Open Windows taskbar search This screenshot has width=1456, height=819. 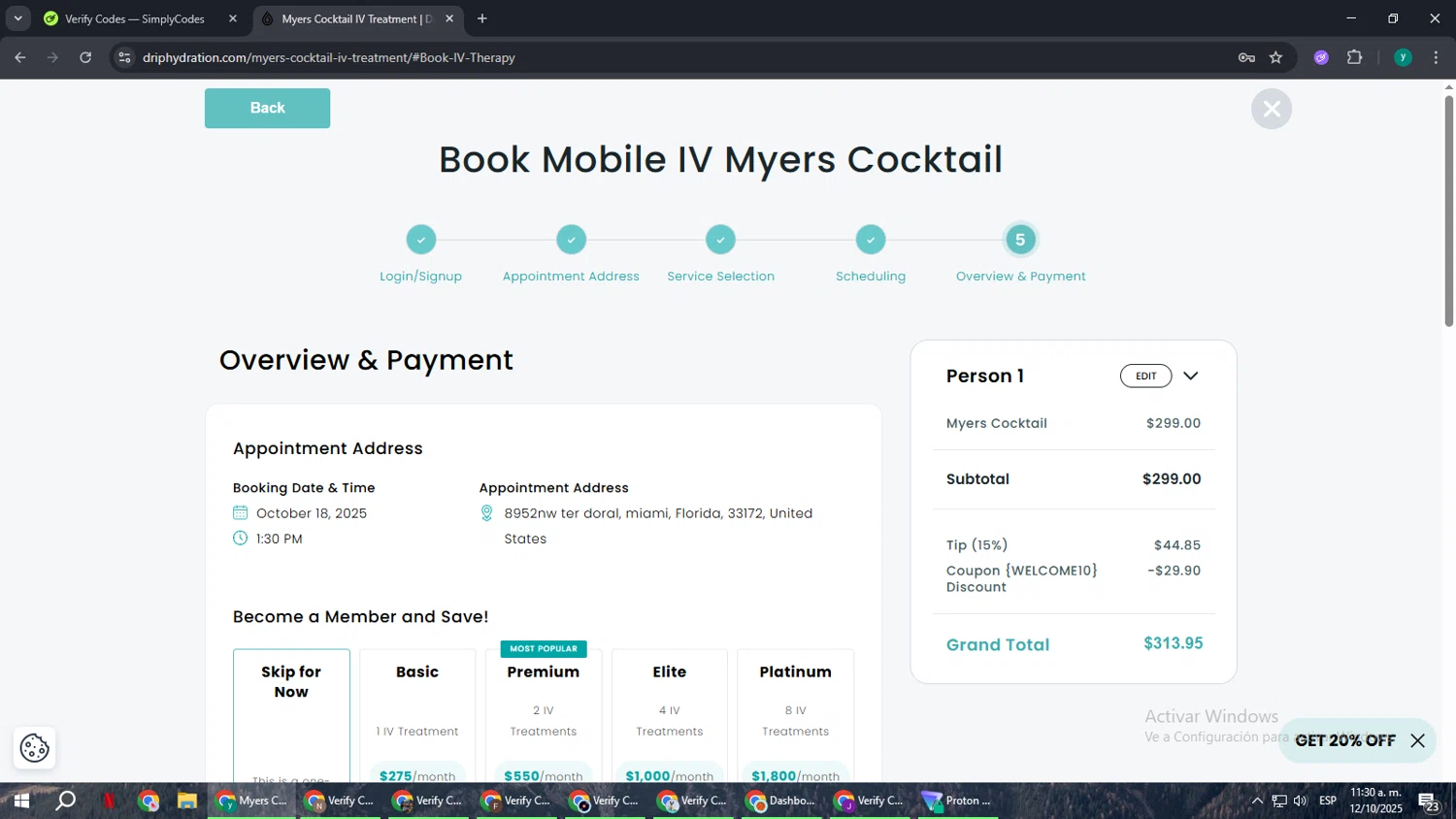pos(65,801)
